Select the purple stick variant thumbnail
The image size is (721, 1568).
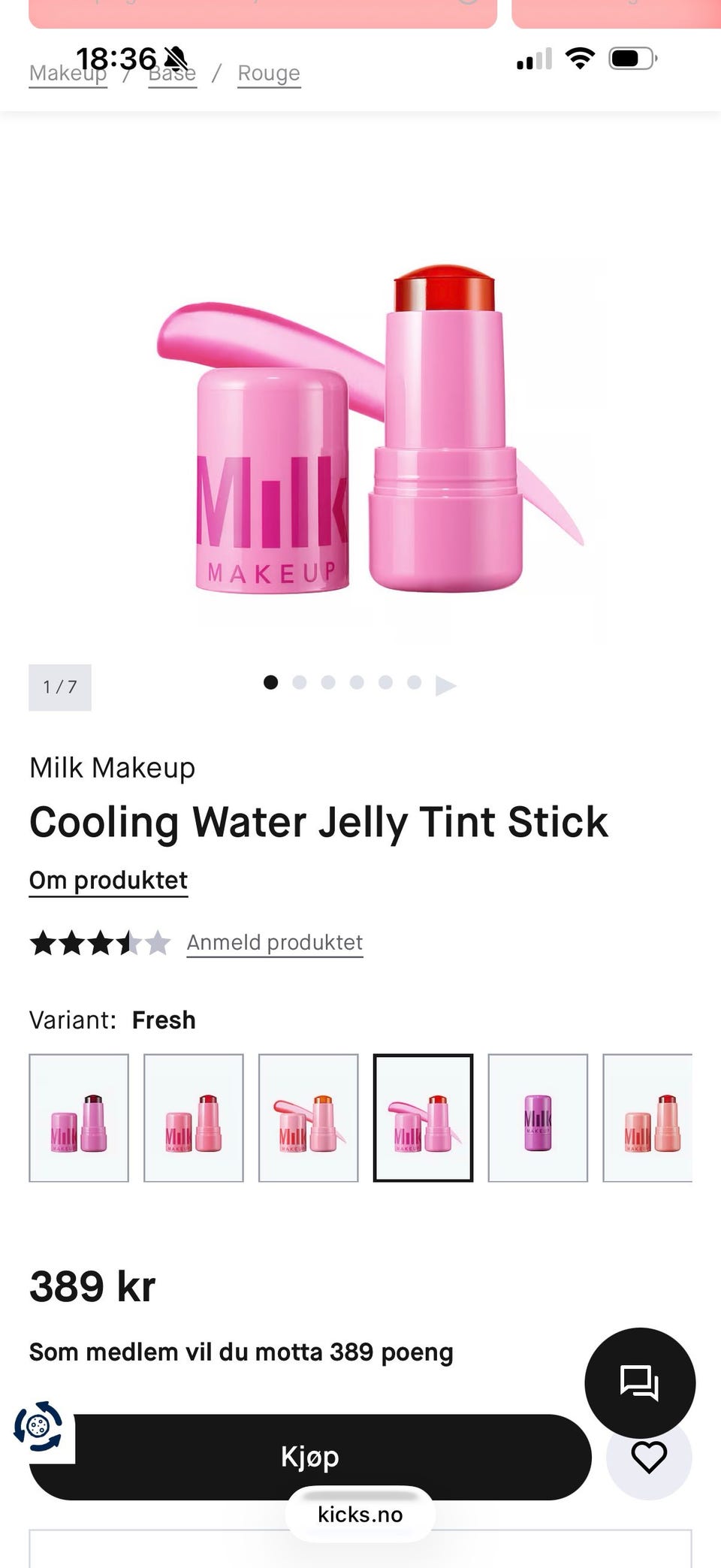tap(538, 1118)
